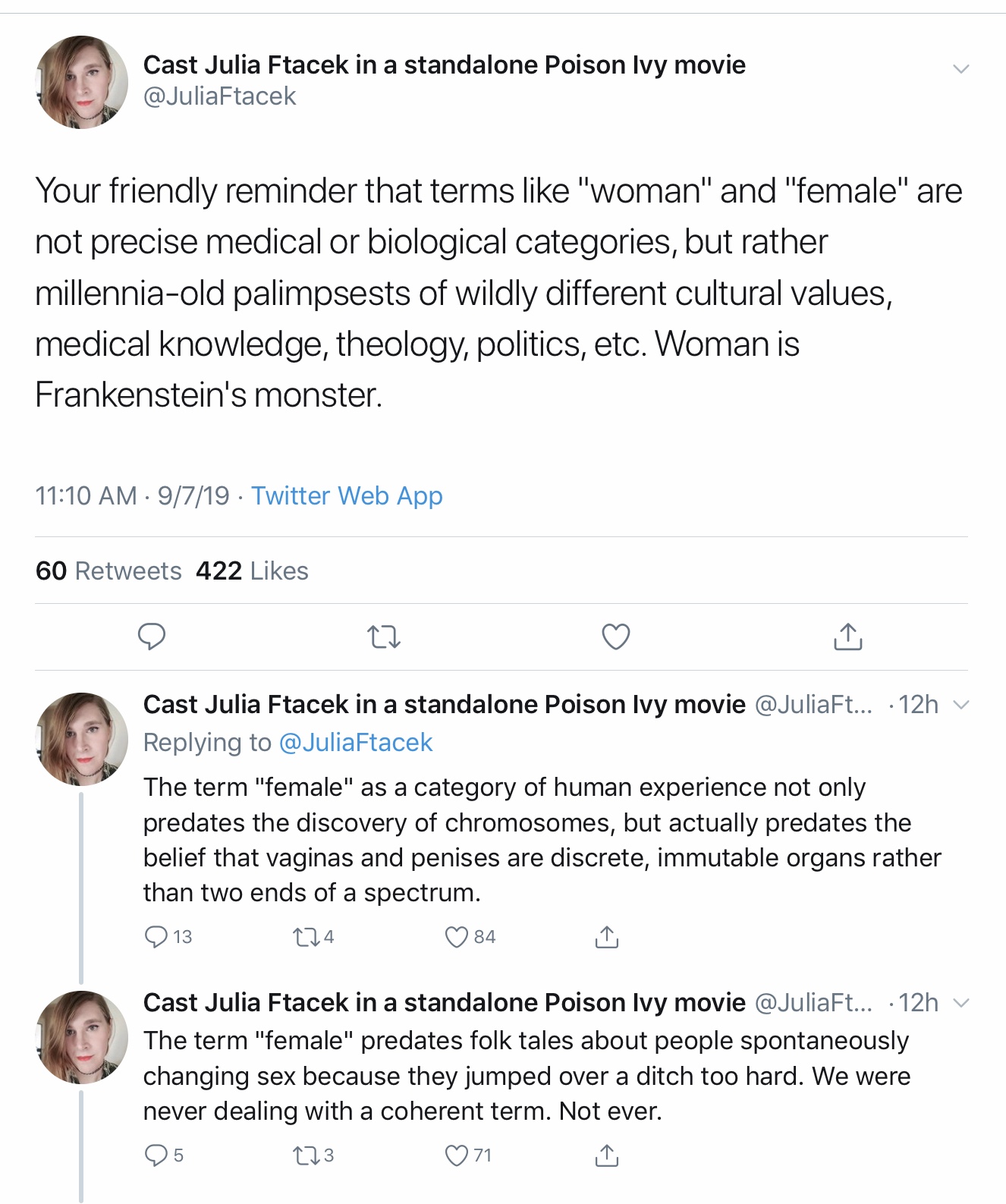
Task: Reply to the main tweet
Action: 152,637
